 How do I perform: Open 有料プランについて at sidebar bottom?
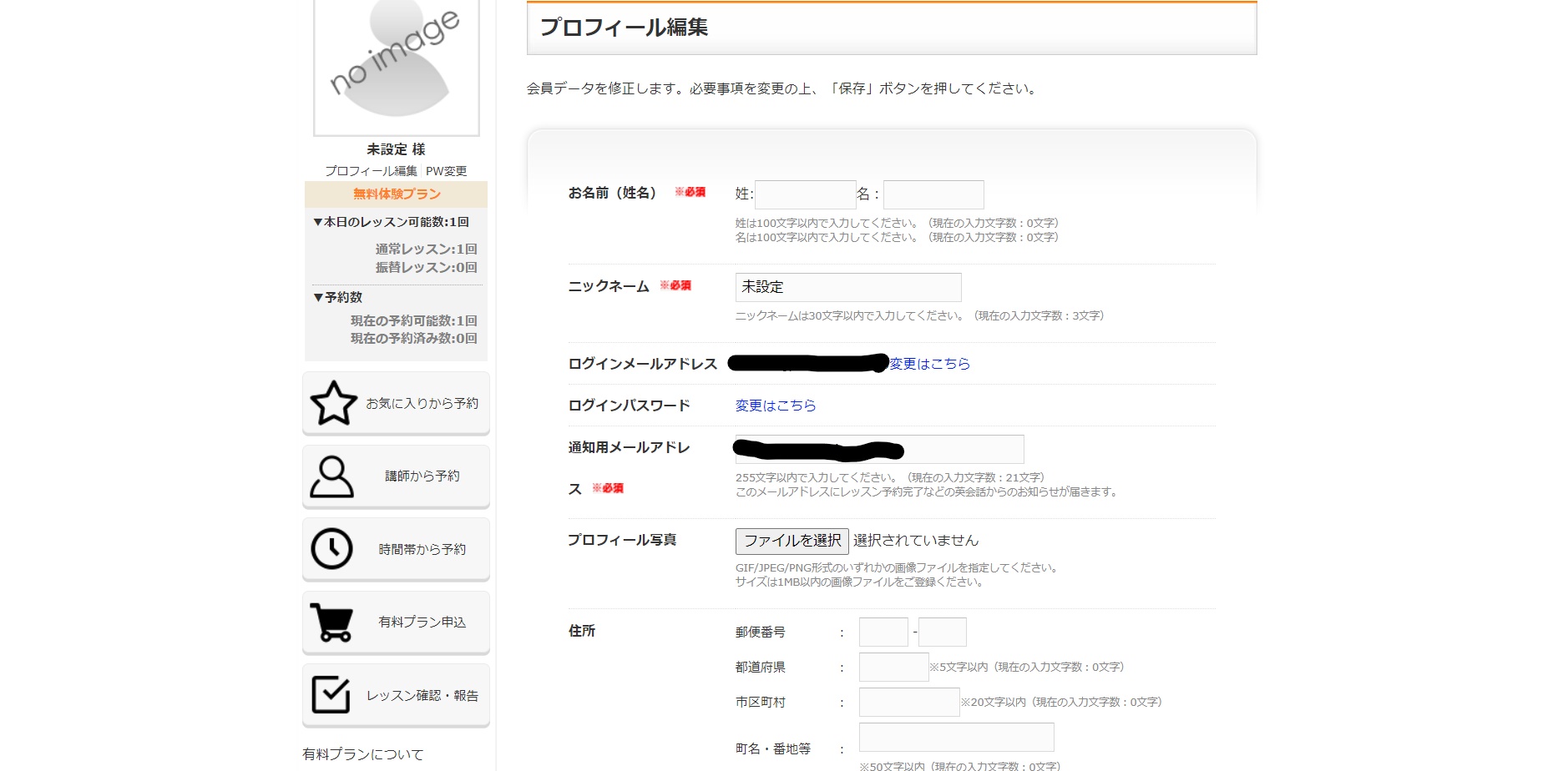coord(363,754)
